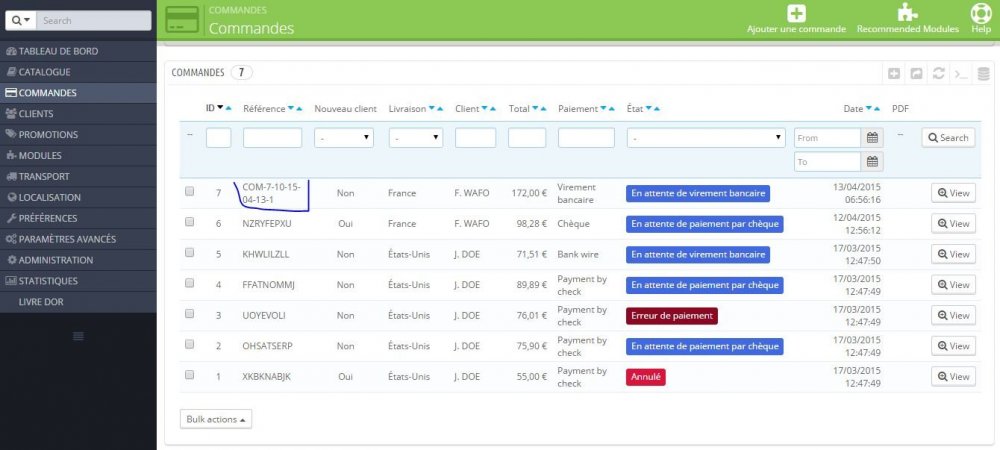
Task: Open the Catalogue menu
Action: 78,72
